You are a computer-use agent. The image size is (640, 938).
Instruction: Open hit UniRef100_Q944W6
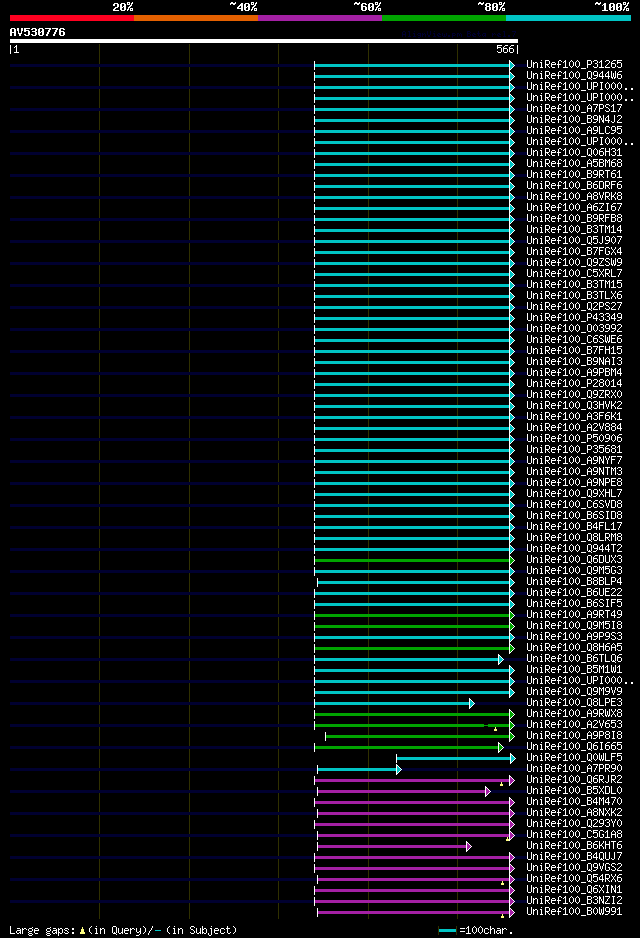click(x=574, y=75)
